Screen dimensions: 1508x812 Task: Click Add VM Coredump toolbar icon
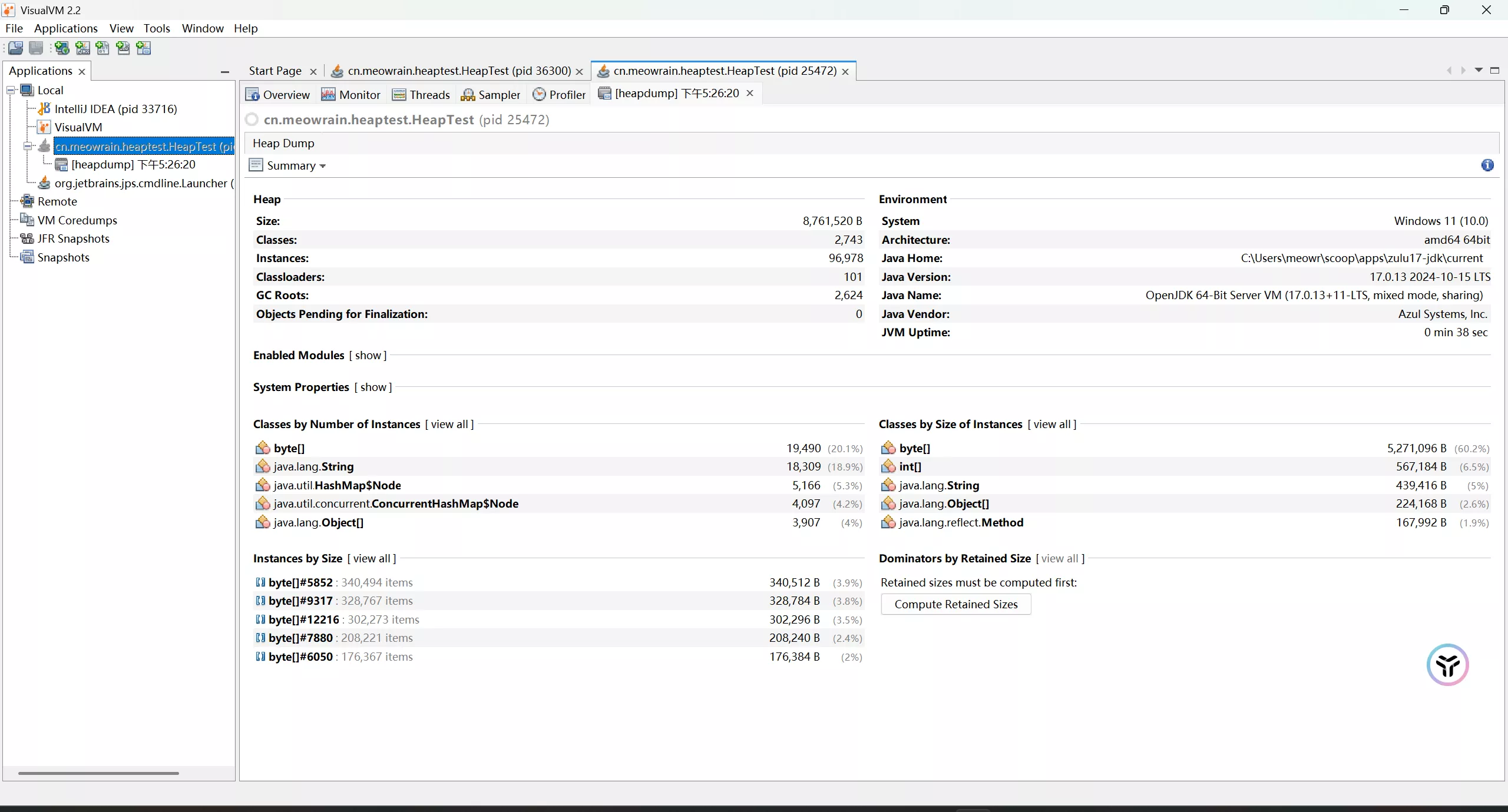click(103, 48)
